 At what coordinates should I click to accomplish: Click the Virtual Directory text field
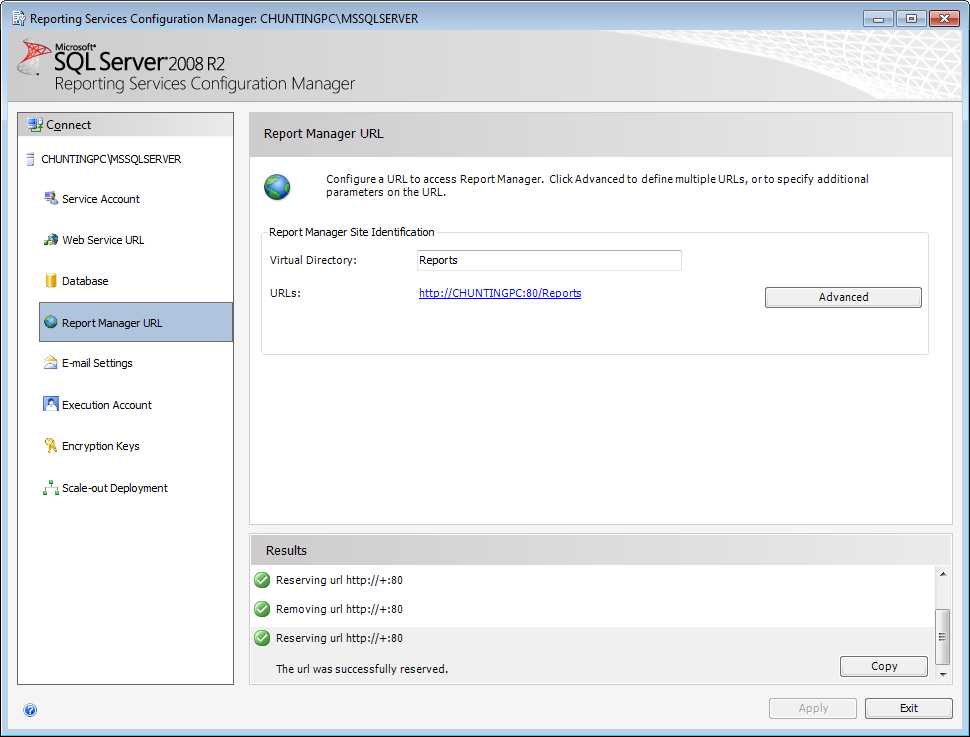(549, 260)
